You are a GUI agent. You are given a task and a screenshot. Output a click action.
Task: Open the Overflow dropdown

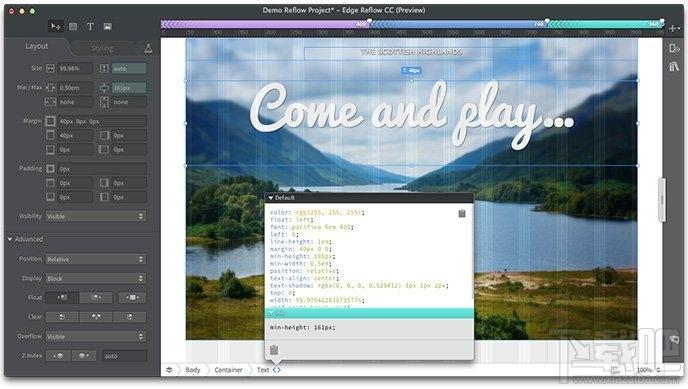click(x=96, y=336)
